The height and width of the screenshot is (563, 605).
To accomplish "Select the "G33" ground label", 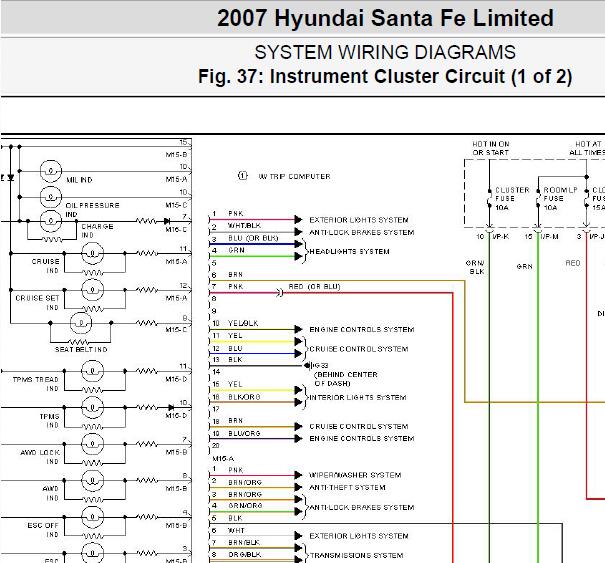I will [320, 365].
